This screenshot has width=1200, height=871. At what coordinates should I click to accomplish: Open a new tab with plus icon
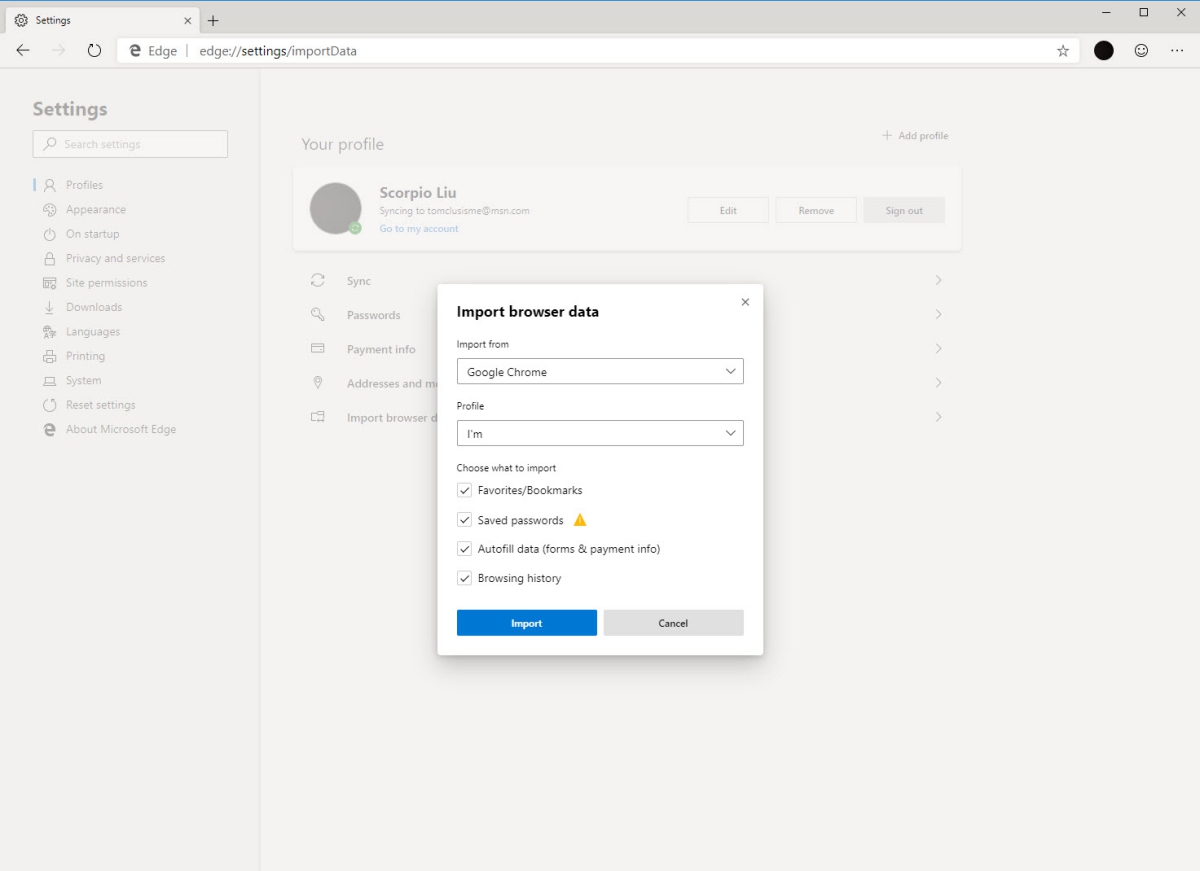tap(213, 20)
